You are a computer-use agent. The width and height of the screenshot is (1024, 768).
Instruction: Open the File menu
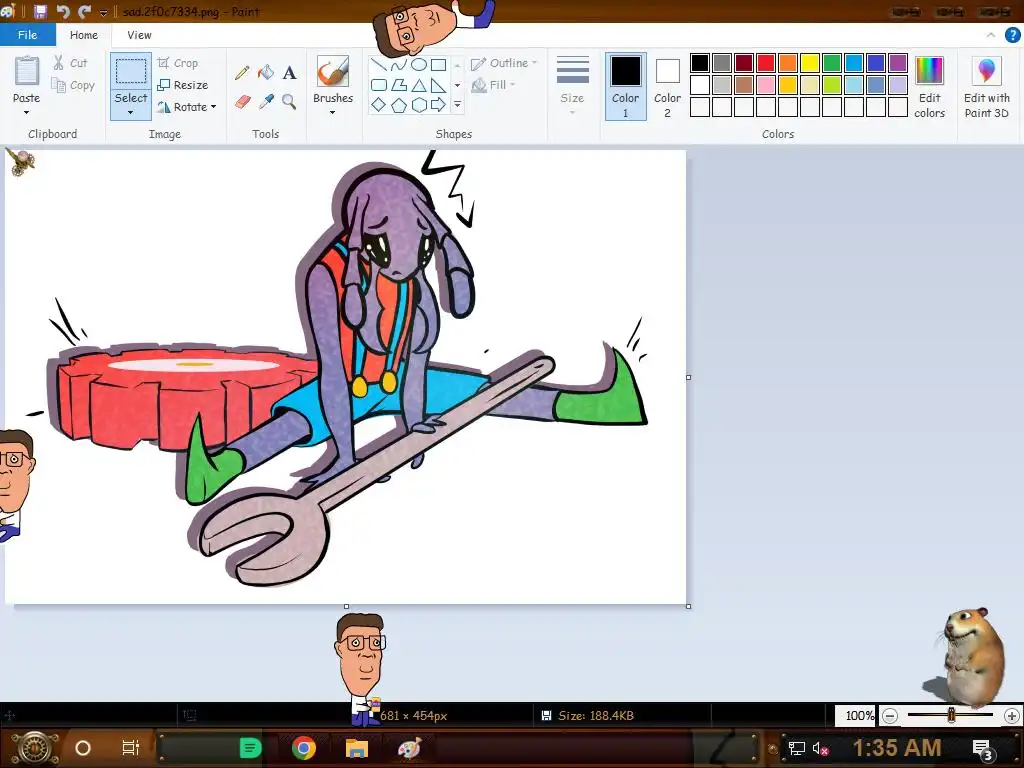[27, 35]
